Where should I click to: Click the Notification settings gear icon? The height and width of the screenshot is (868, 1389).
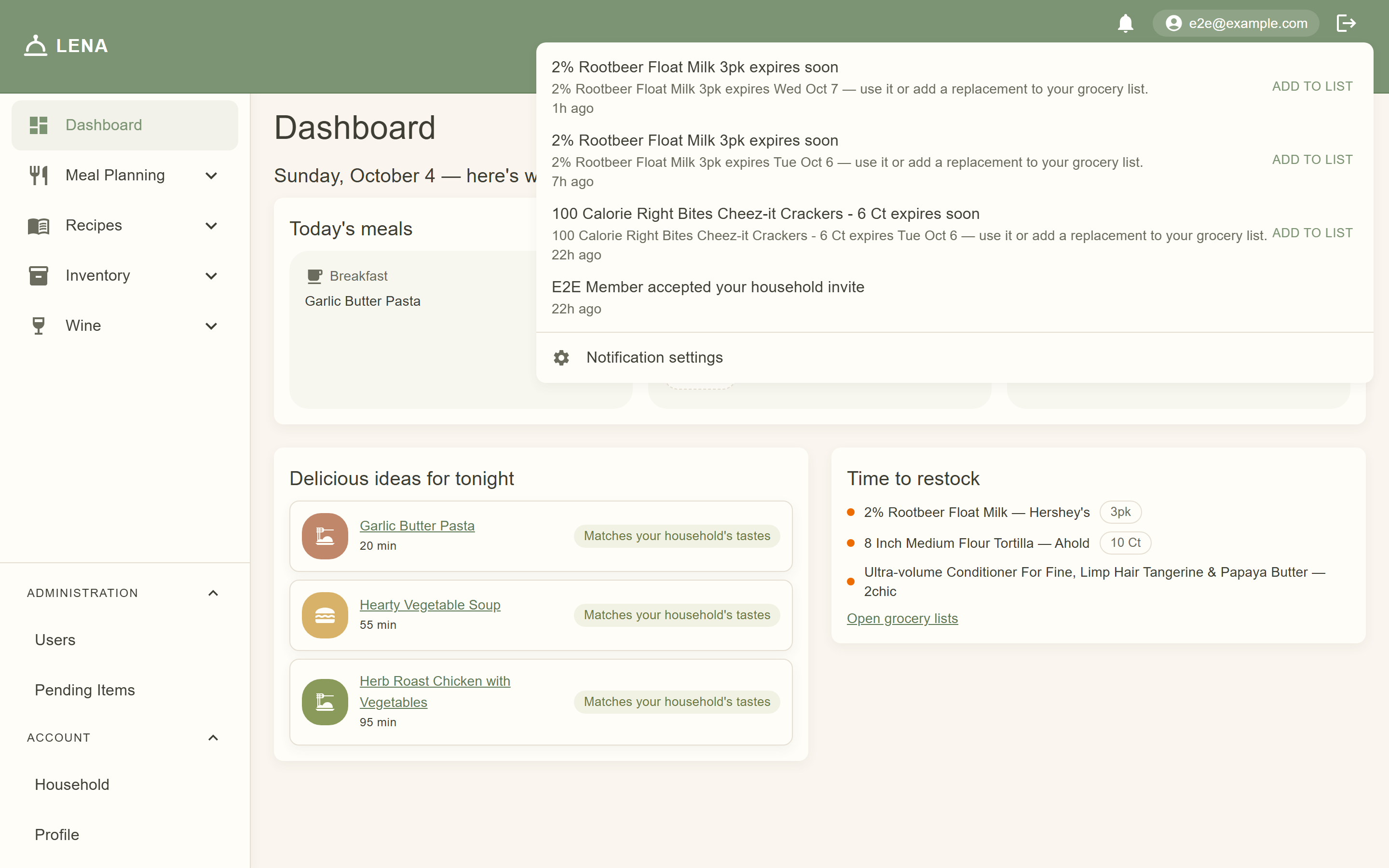(561, 358)
